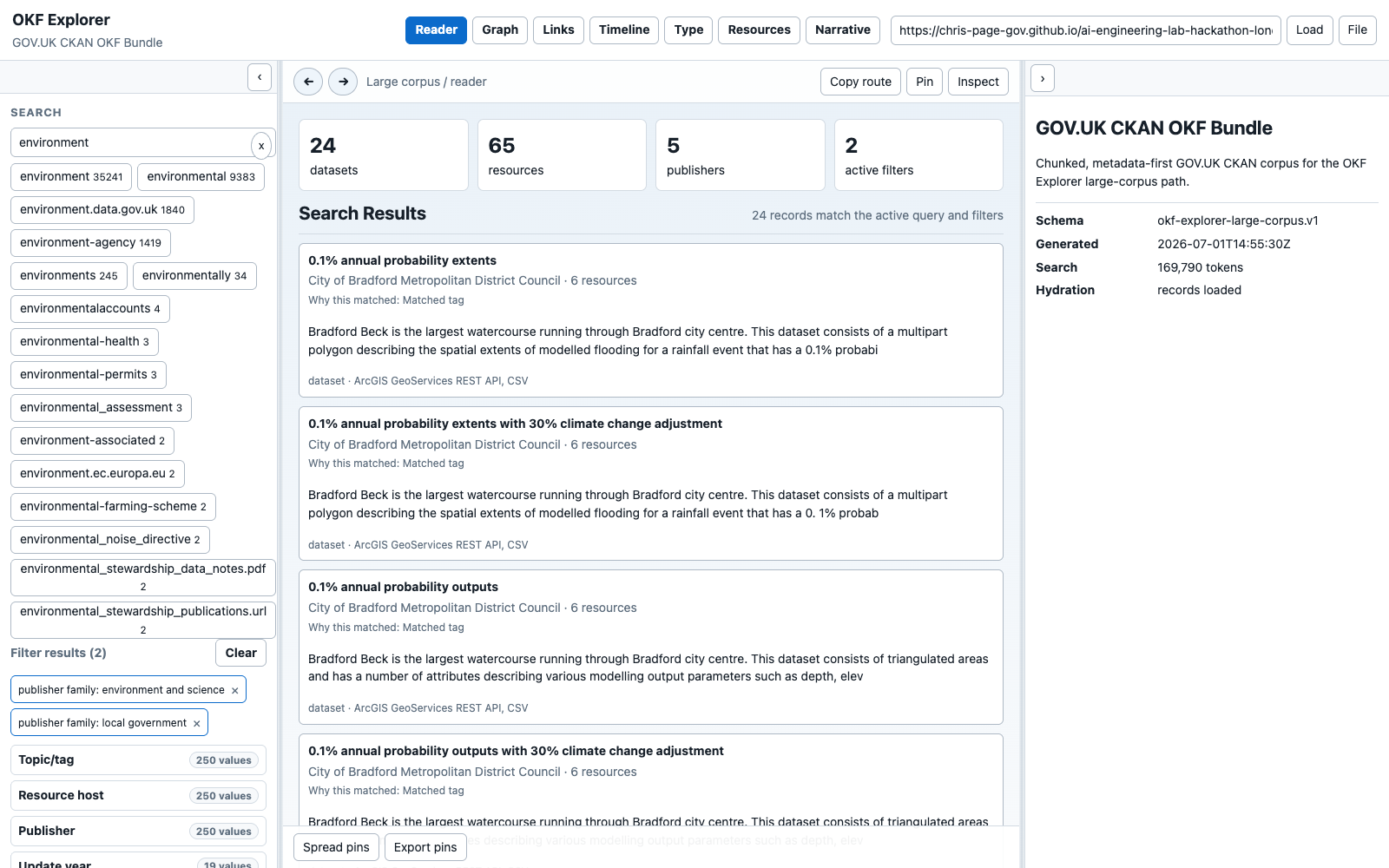Switch to the Timeline tab
Image resolution: width=1389 pixels, height=868 pixels.
624,30
